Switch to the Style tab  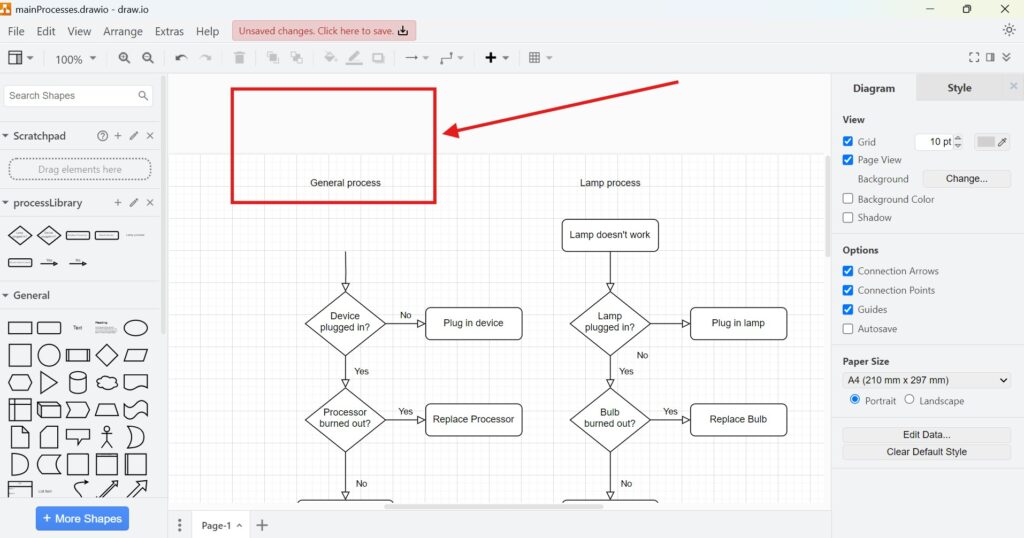pos(959,88)
